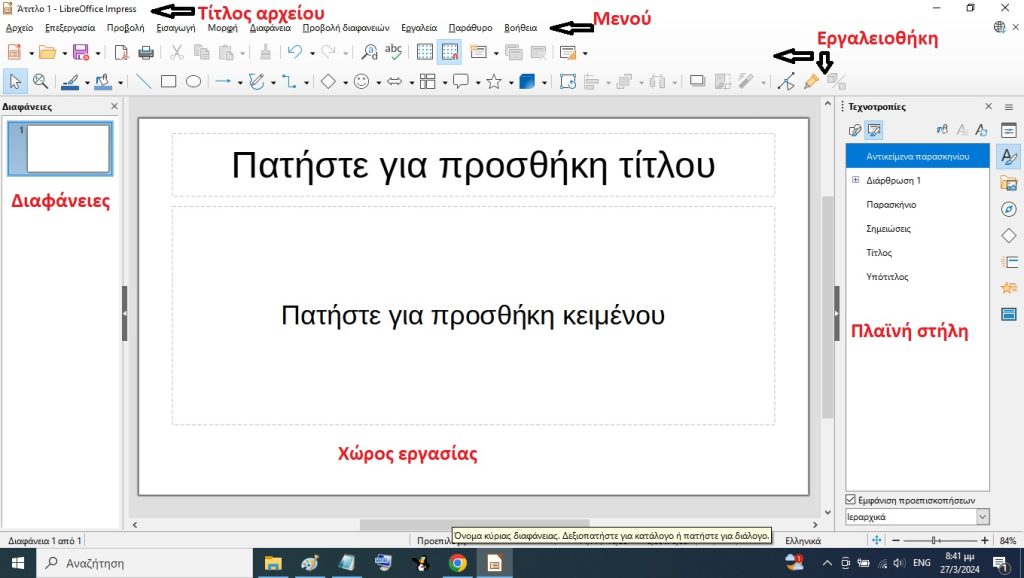Select the Stars and Banners tool
Viewport: 1024px width, 578px height.
494,82
